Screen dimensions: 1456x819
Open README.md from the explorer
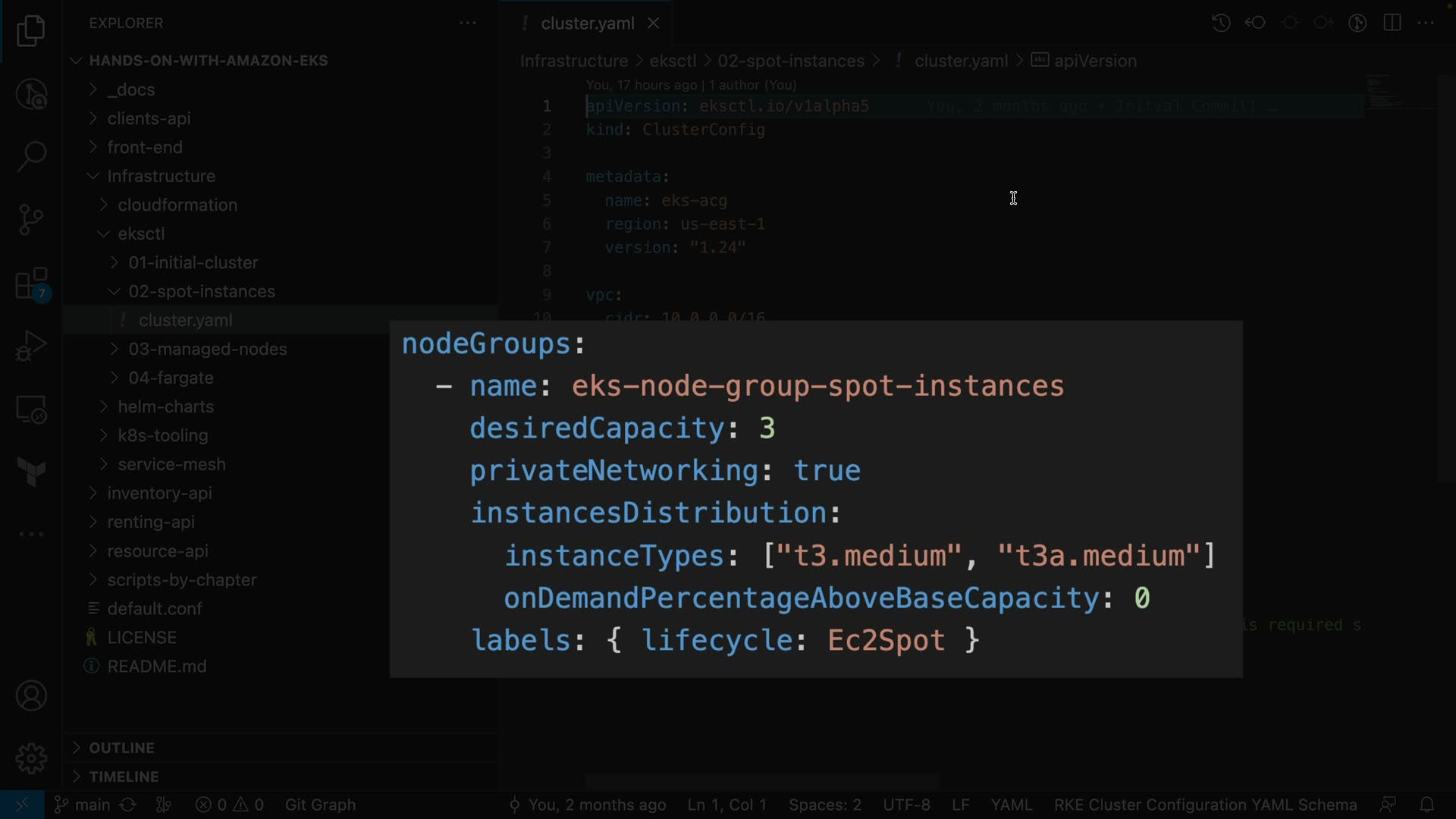coord(156,667)
